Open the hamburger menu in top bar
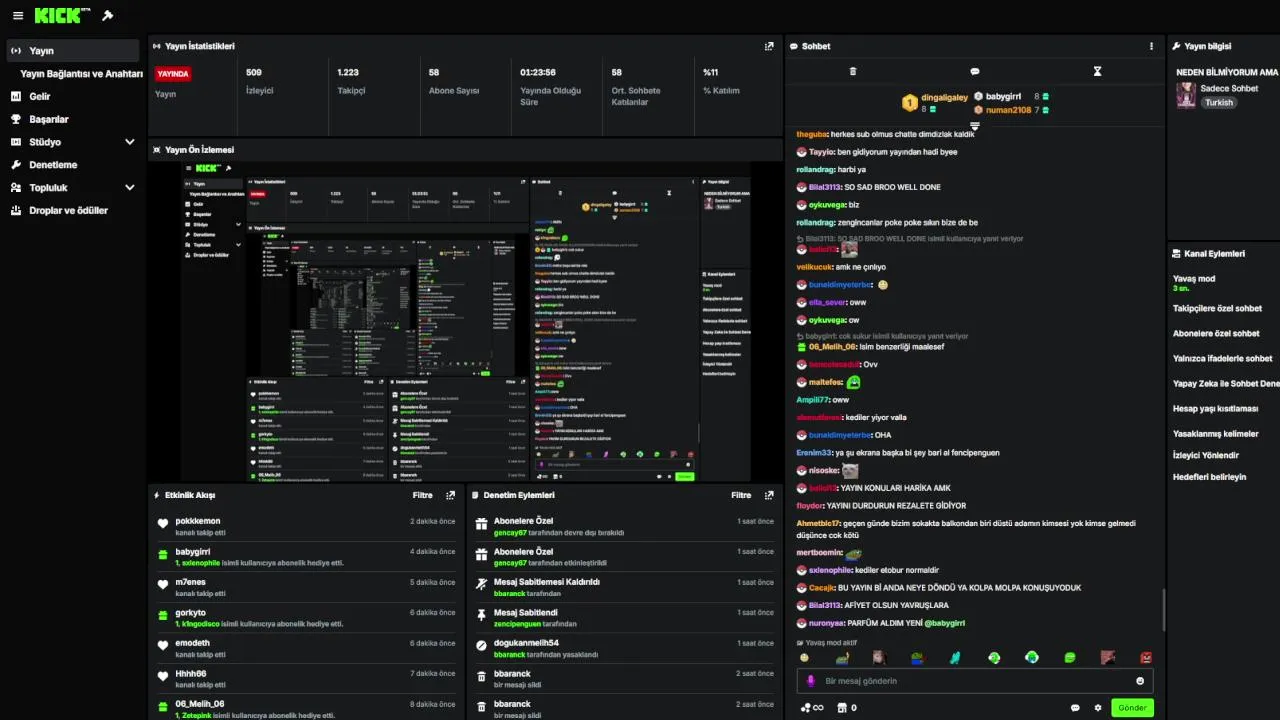Viewport: 1280px width, 720px height. (x=17, y=16)
